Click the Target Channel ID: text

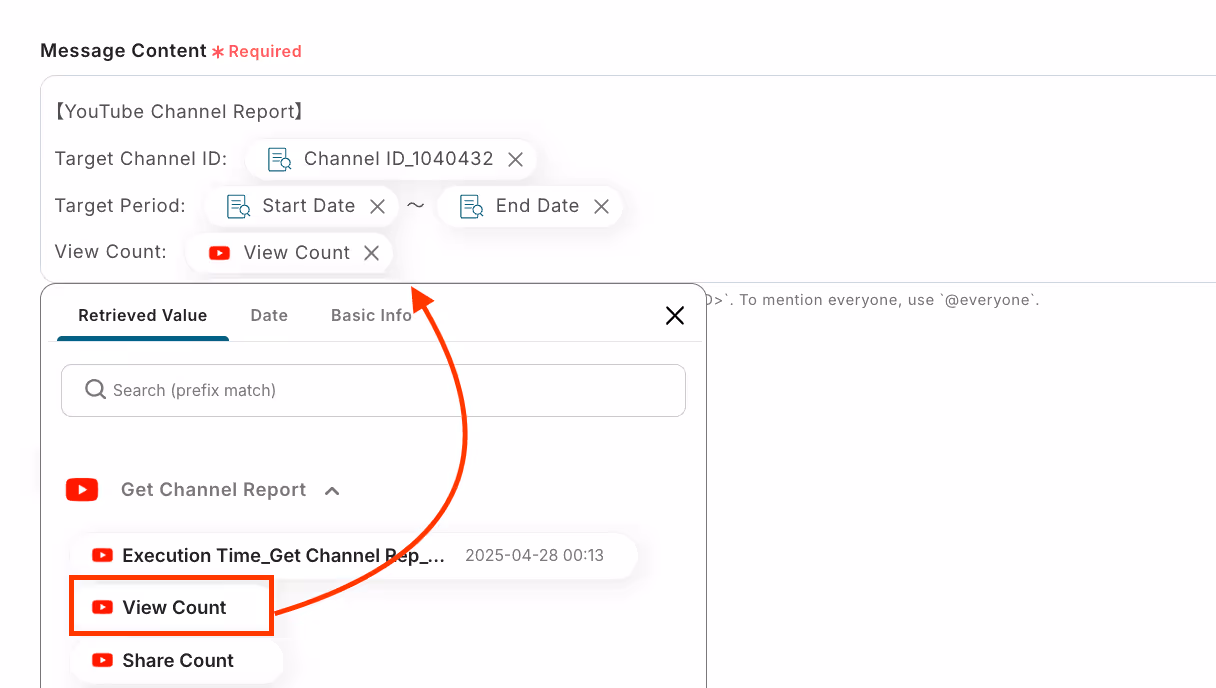click(141, 159)
